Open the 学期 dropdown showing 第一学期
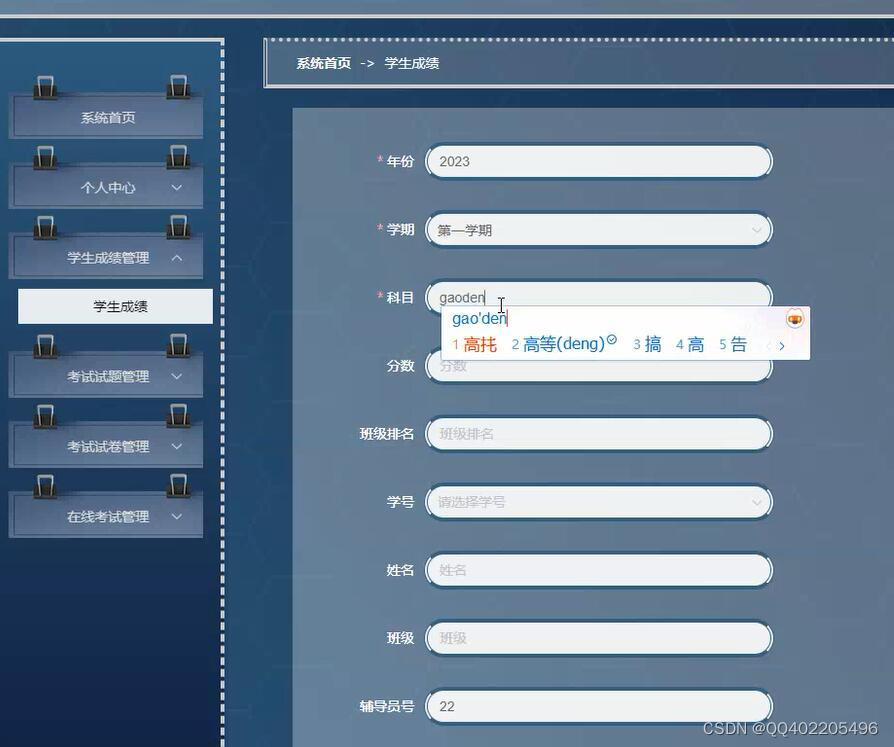 [x=598, y=229]
